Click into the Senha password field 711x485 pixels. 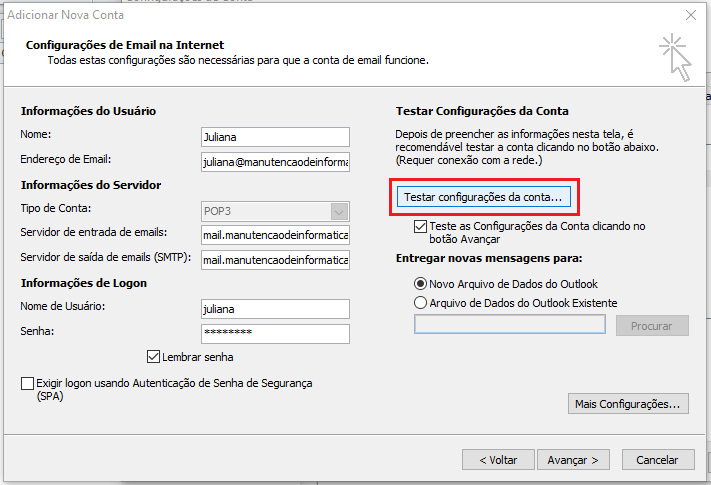click(x=275, y=334)
